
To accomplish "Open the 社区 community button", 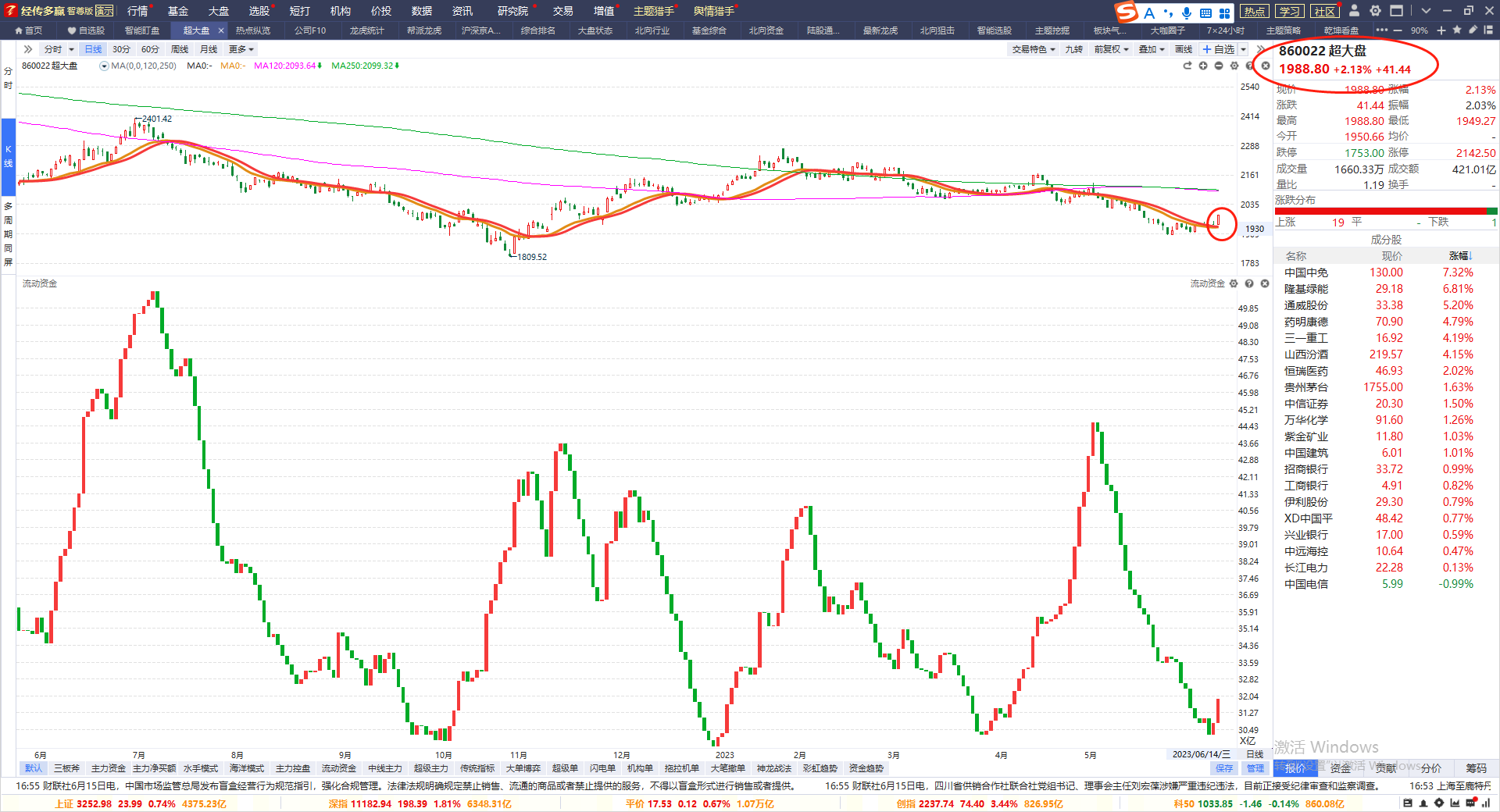I will [x=1325, y=11].
